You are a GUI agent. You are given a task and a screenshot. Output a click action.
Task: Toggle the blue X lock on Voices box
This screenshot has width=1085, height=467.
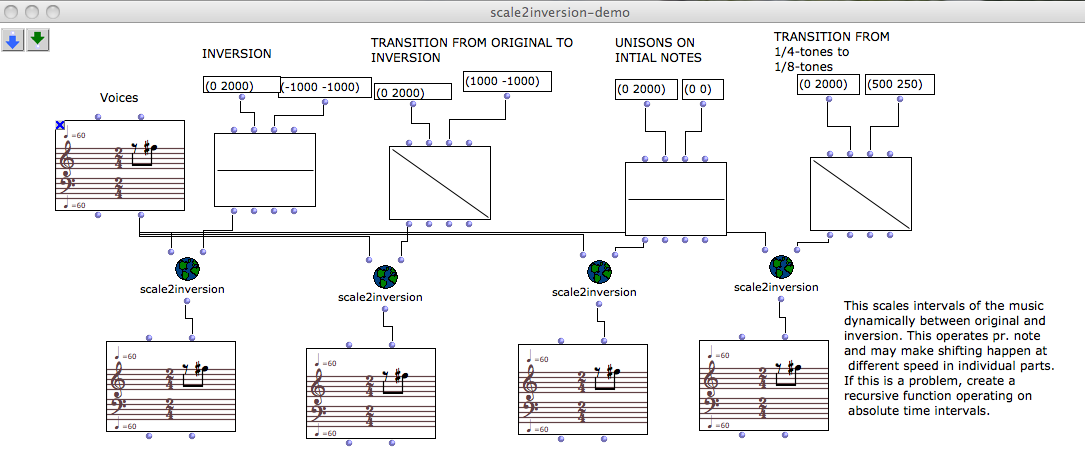coord(60,125)
